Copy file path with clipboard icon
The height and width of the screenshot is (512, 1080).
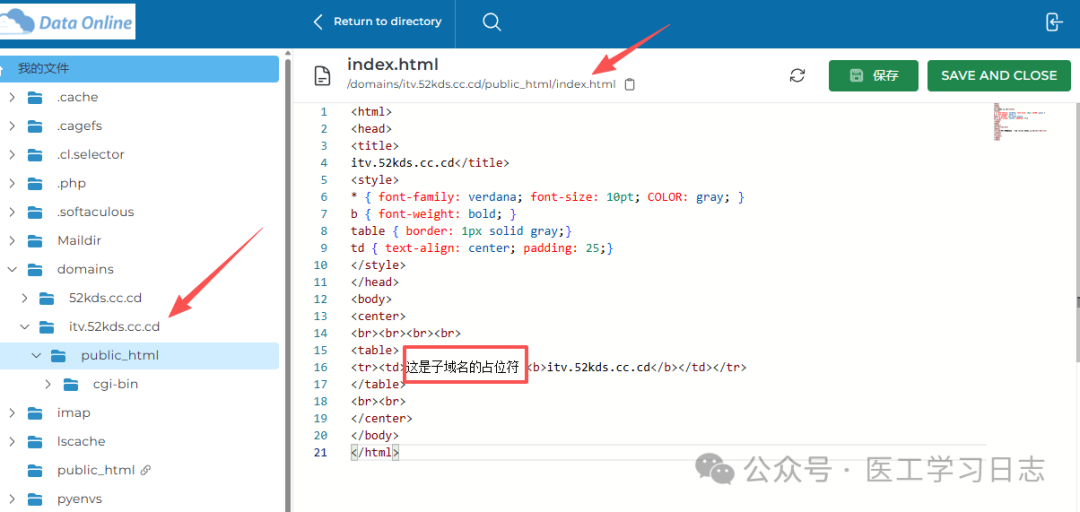click(x=629, y=84)
